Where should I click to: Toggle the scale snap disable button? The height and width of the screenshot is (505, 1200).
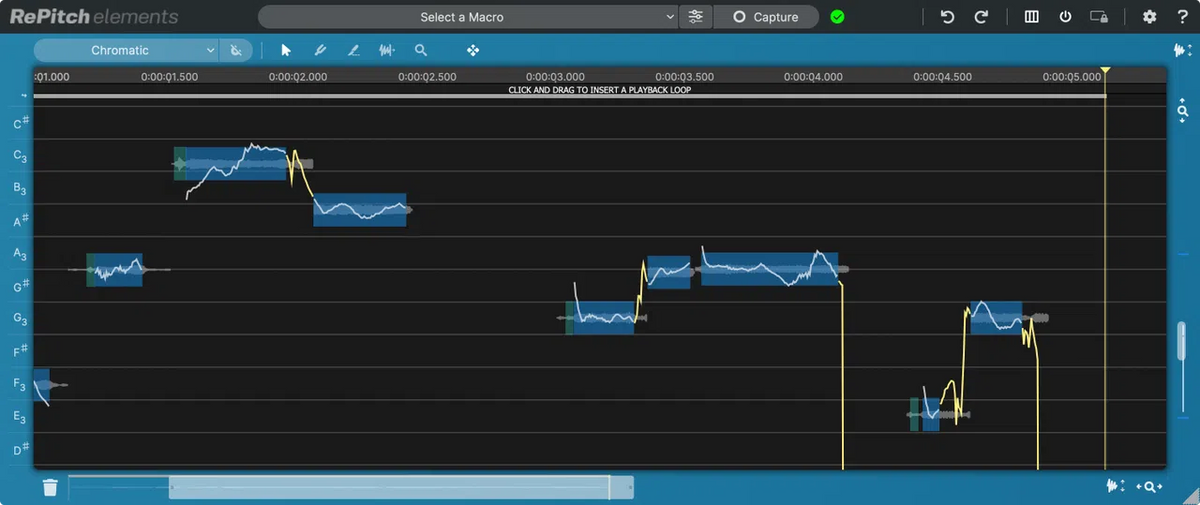point(236,50)
